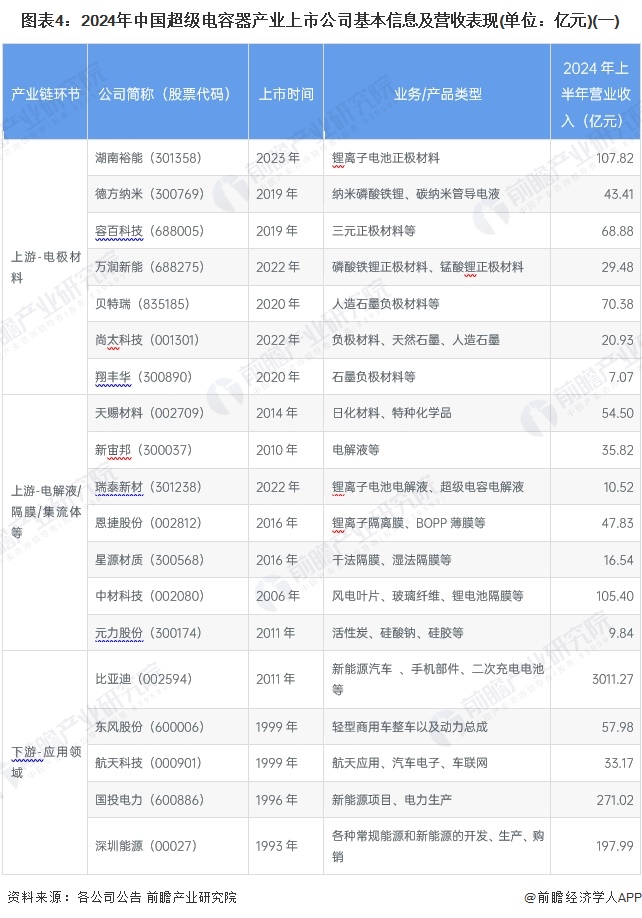642x918 pixels.
Task: Click revenue value '35.82'
Action: (617, 450)
